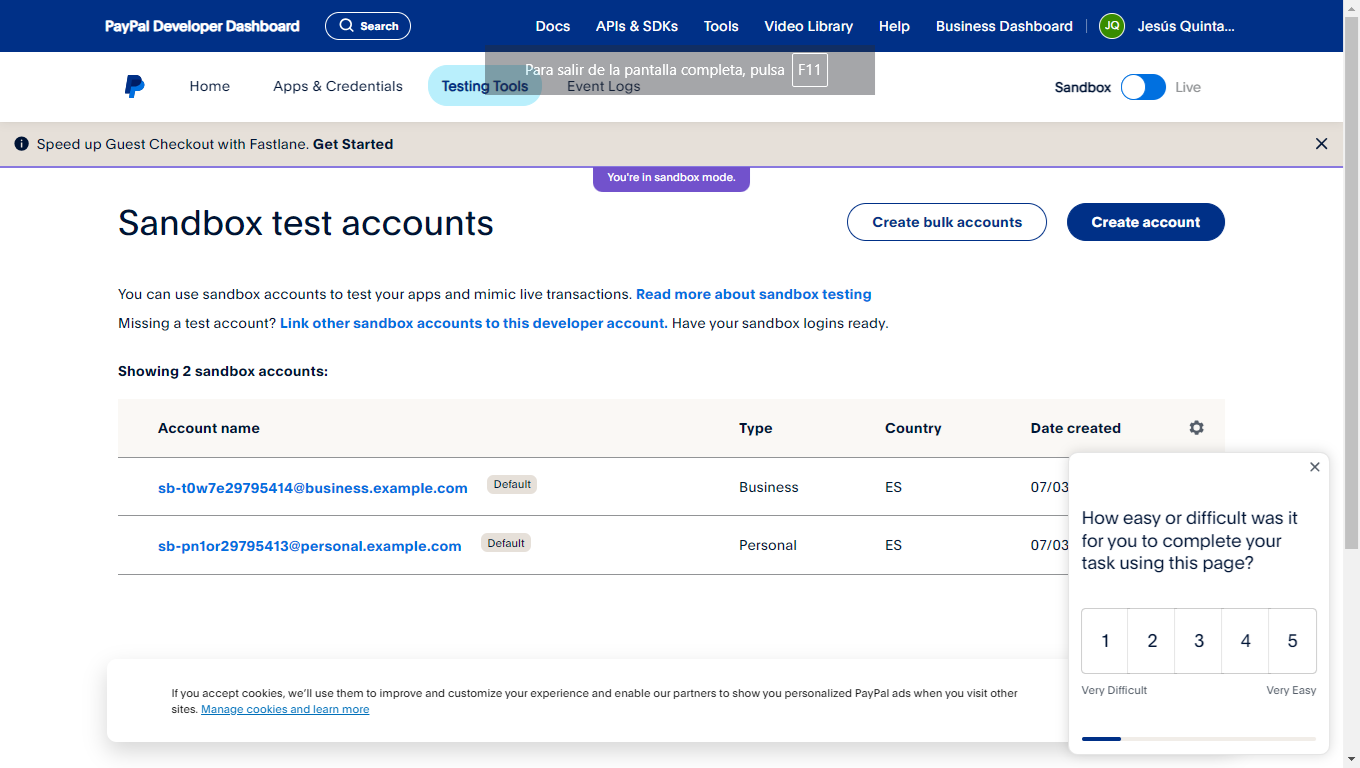Open table settings gear icon
Viewport: 1360px width, 768px height.
pyautogui.click(x=1196, y=428)
